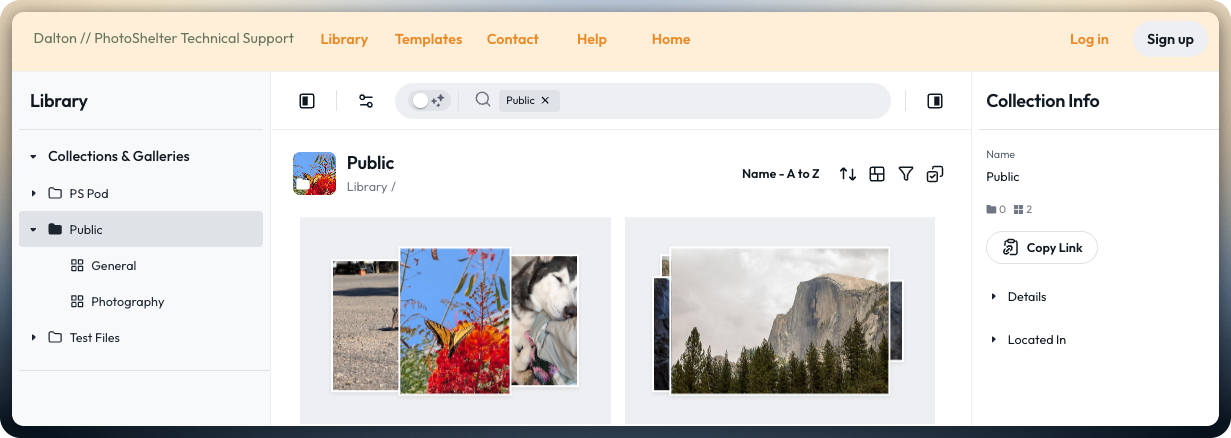Click the select-all checkmark icon
1231x438 pixels.
click(935, 174)
